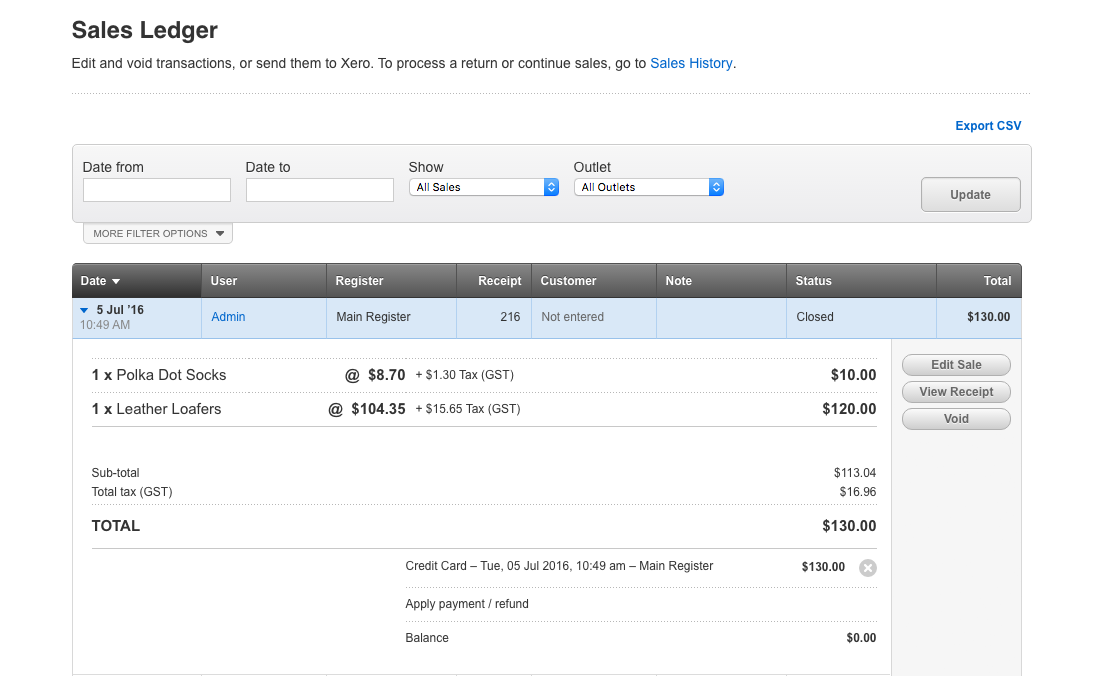Remove the Credit Card payment with the x icon
This screenshot has width=1094, height=676.
867,568
